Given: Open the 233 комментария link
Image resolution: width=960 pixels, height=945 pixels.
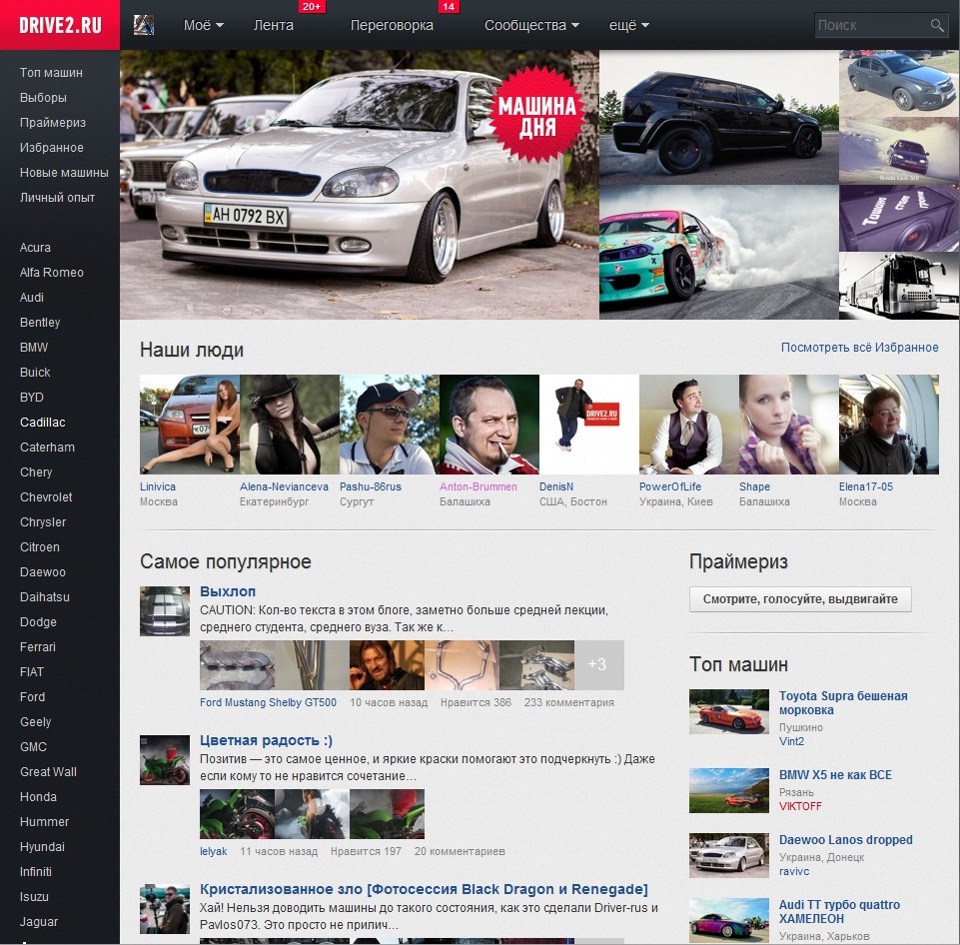Looking at the screenshot, I should coord(569,703).
